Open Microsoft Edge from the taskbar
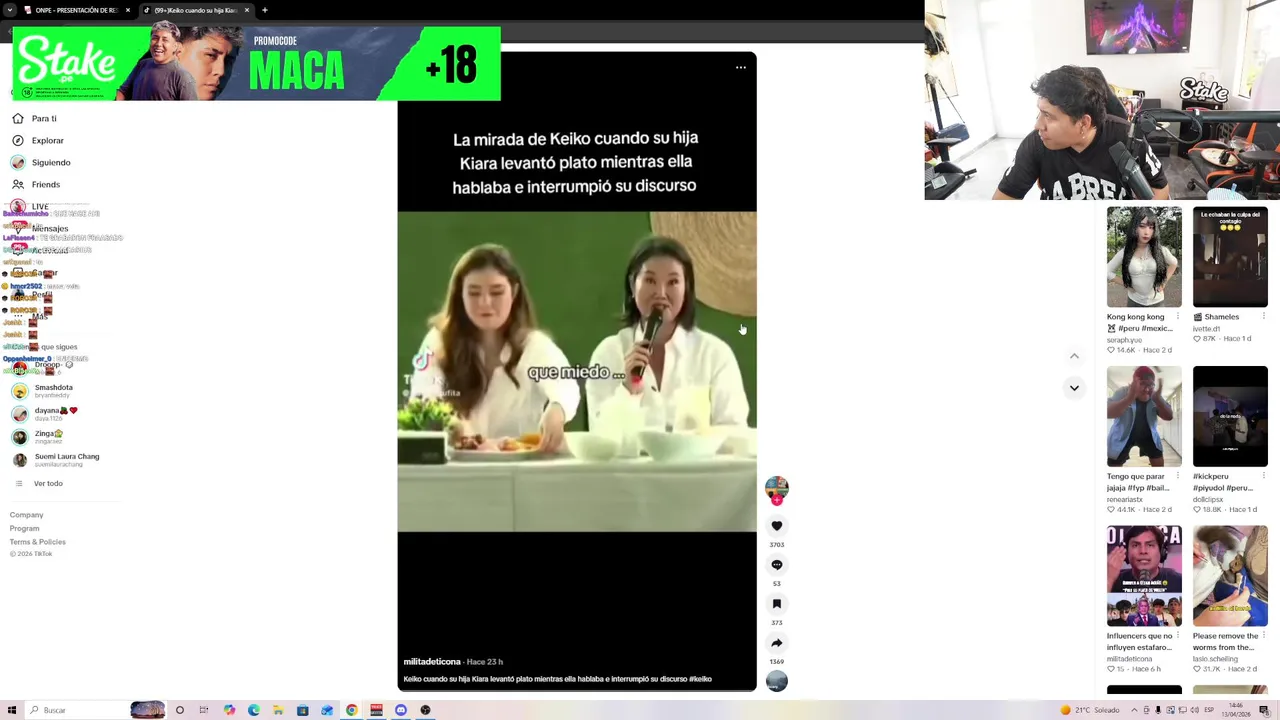 click(253, 710)
